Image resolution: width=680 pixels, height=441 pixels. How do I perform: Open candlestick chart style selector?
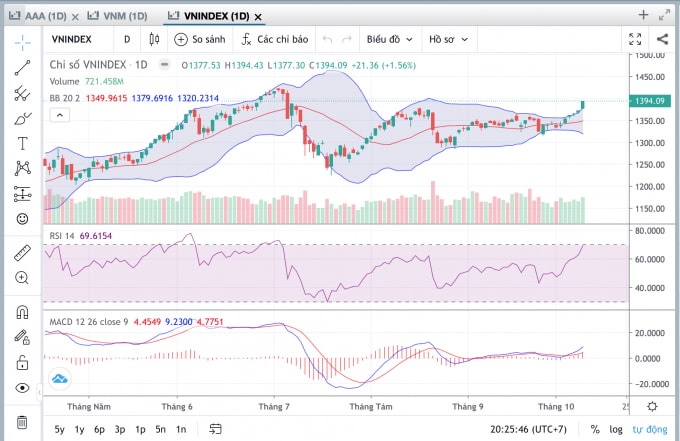coord(154,39)
